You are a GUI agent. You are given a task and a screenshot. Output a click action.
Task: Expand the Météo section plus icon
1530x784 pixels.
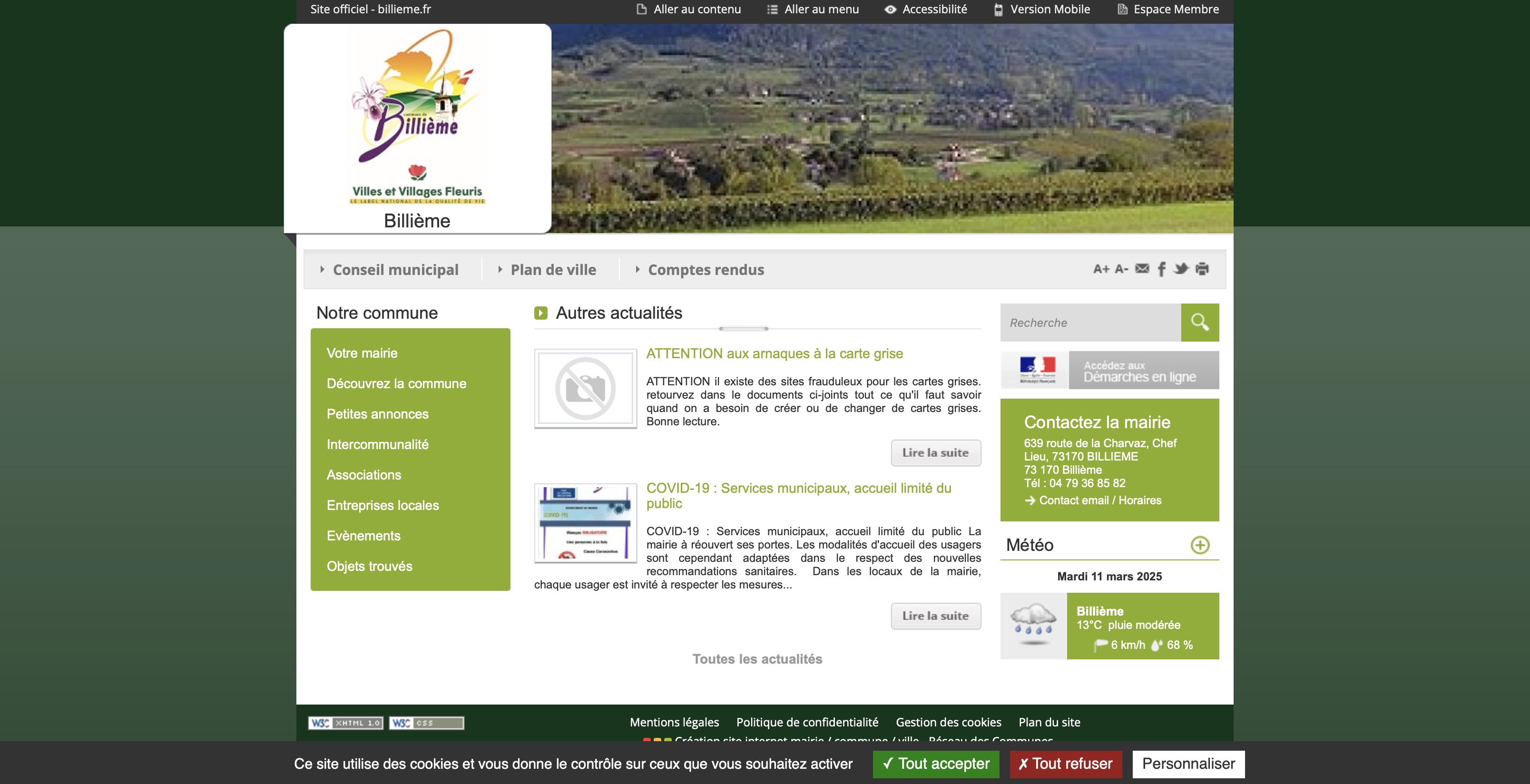(x=1200, y=545)
